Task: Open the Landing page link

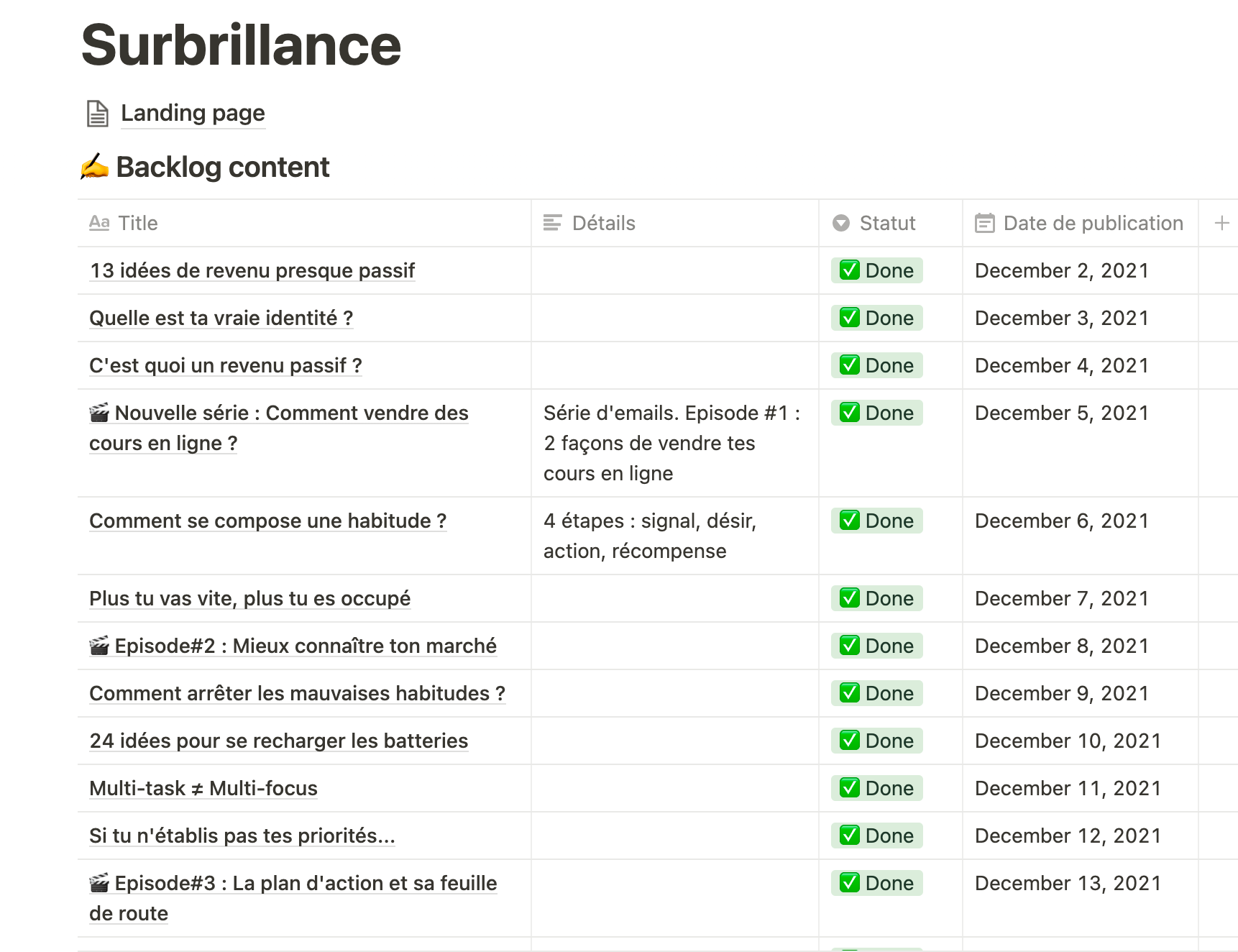Action: [193, 114]
